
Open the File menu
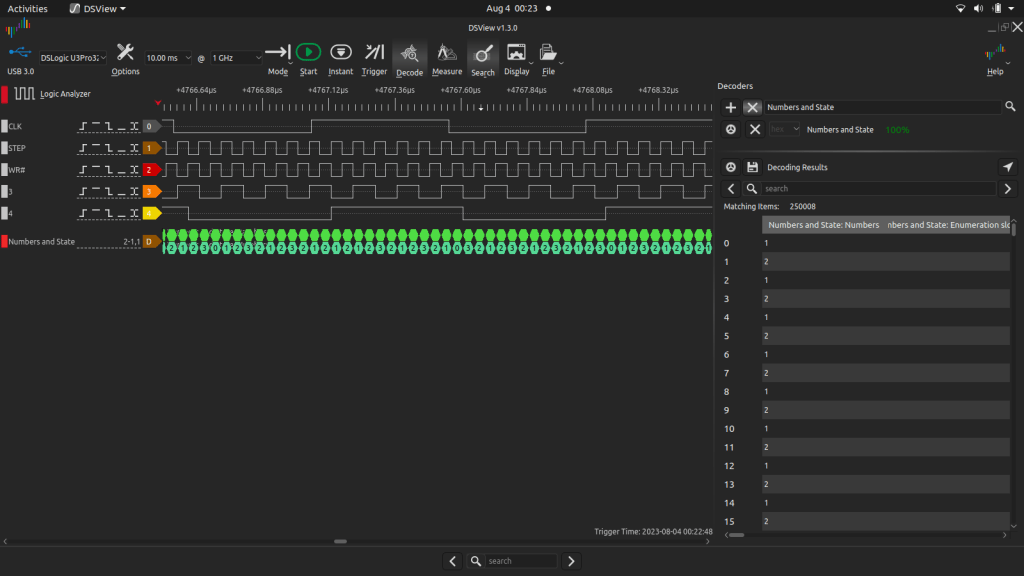[x=548, y=53]
